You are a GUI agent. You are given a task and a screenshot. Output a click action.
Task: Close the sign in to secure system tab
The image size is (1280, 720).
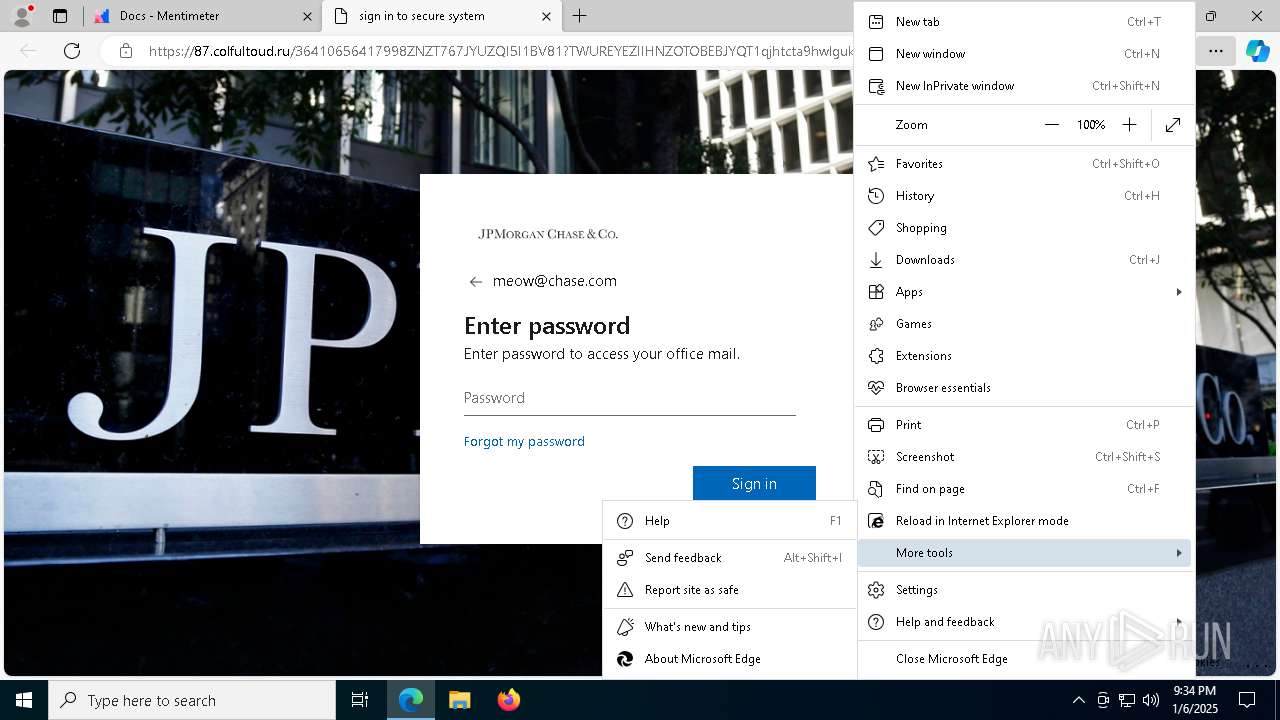546,16
